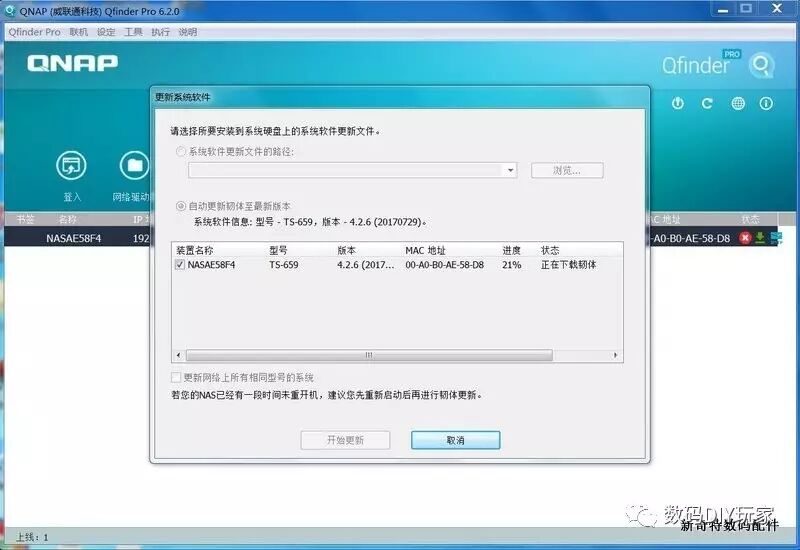Open the 设定 menu
The width and height of the screenshot is (800, 550).
point(106,32)
